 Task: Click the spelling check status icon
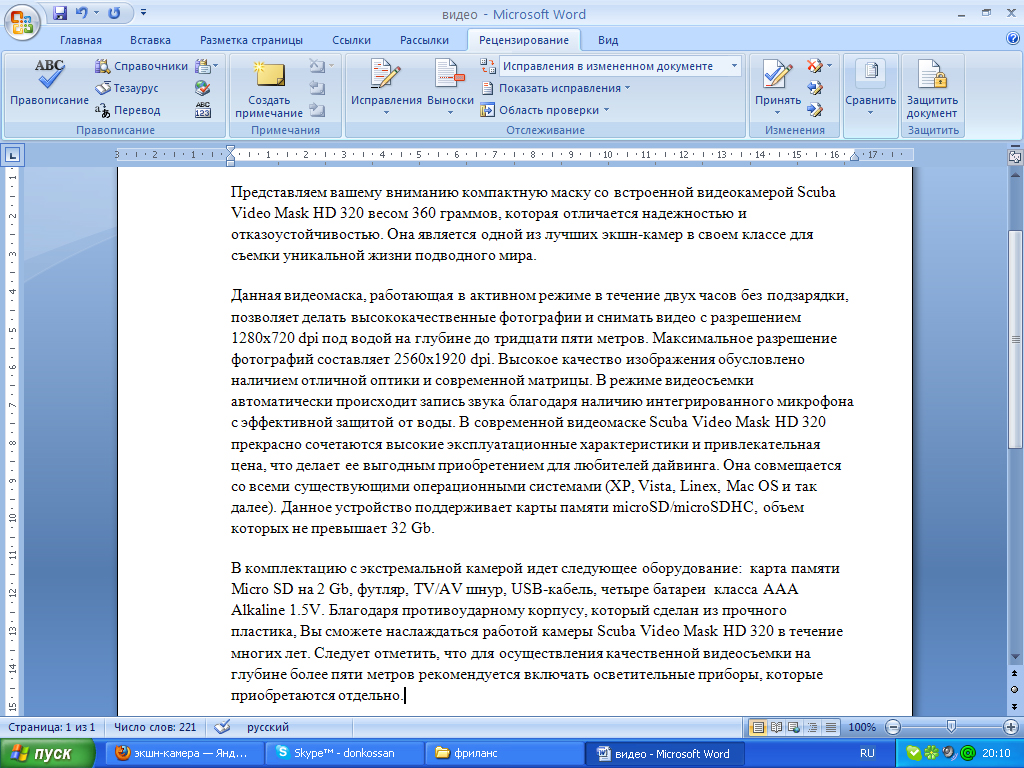point(222,727)
